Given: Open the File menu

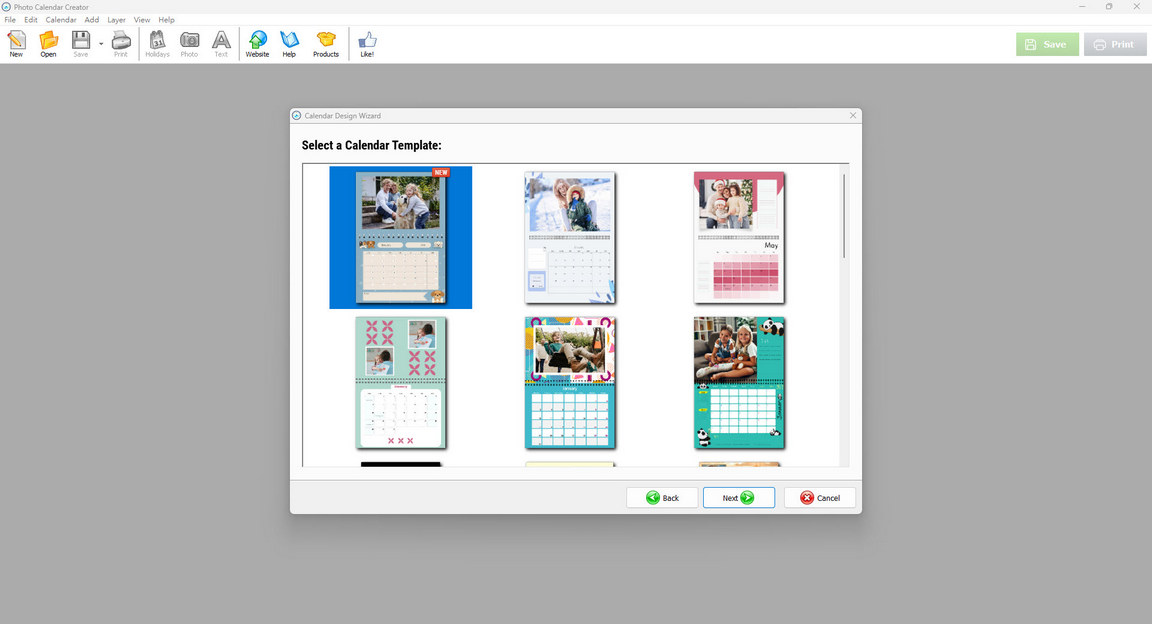Looking at the screenshot, I should coord(10,20).
